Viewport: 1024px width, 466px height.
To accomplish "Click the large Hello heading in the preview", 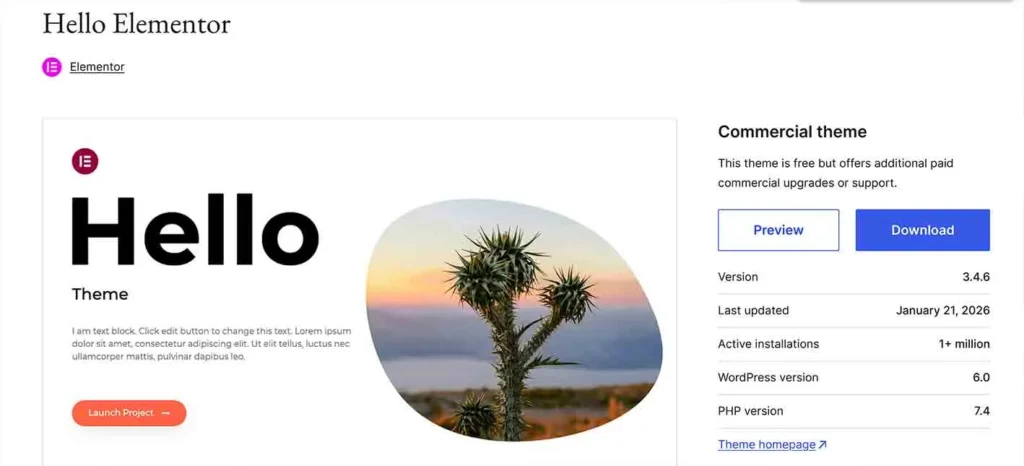I will 195,230.
